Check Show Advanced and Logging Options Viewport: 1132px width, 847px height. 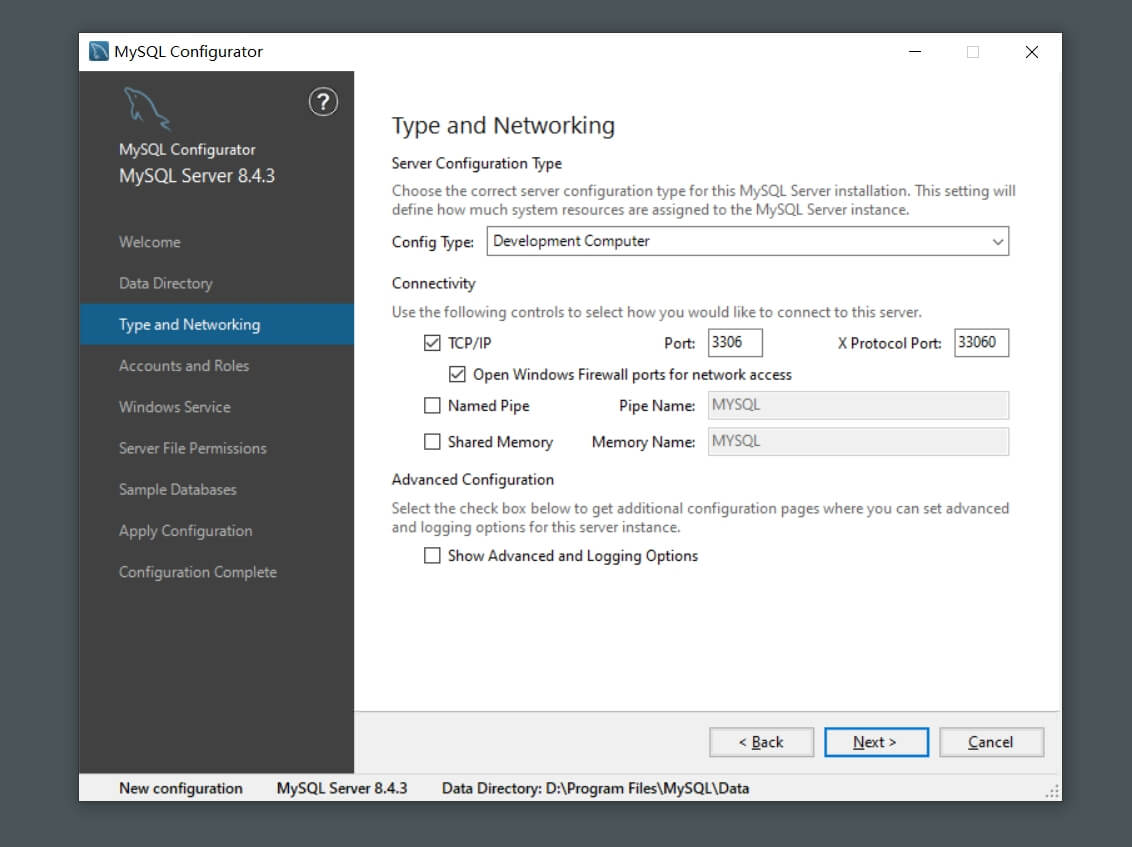(x=432, y=555)
